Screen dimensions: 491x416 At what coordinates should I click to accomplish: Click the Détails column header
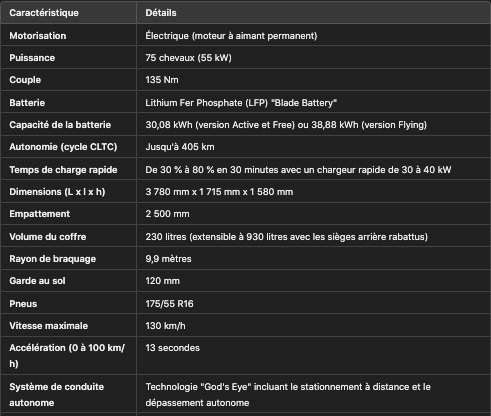pos(161,13)
